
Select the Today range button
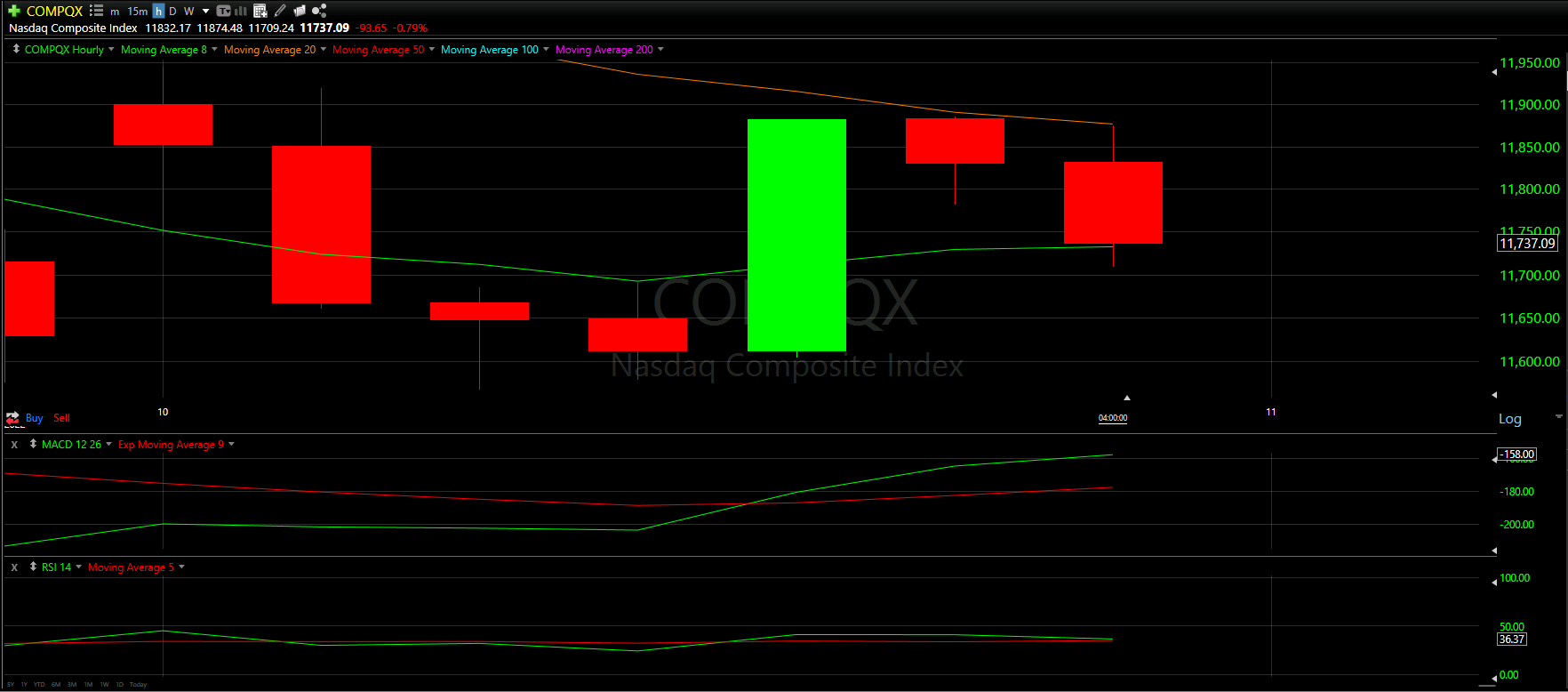[138, 684]
